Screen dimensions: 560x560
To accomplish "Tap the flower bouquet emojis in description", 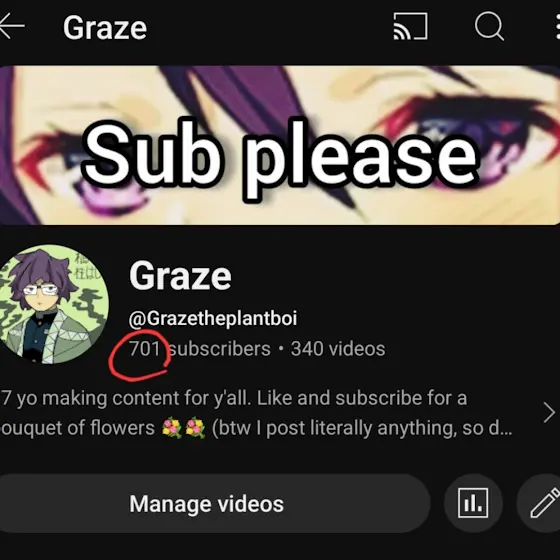I will 184,428.
